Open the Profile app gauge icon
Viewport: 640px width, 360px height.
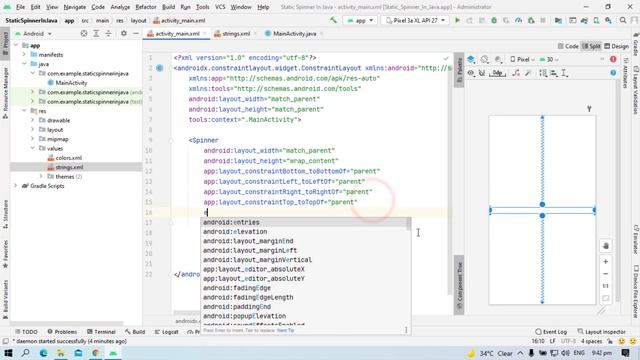[x=518, y=20]
